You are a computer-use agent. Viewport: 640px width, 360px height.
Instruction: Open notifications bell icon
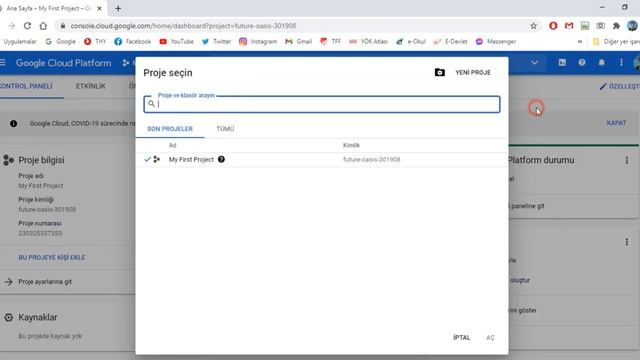tap(602, 62)
